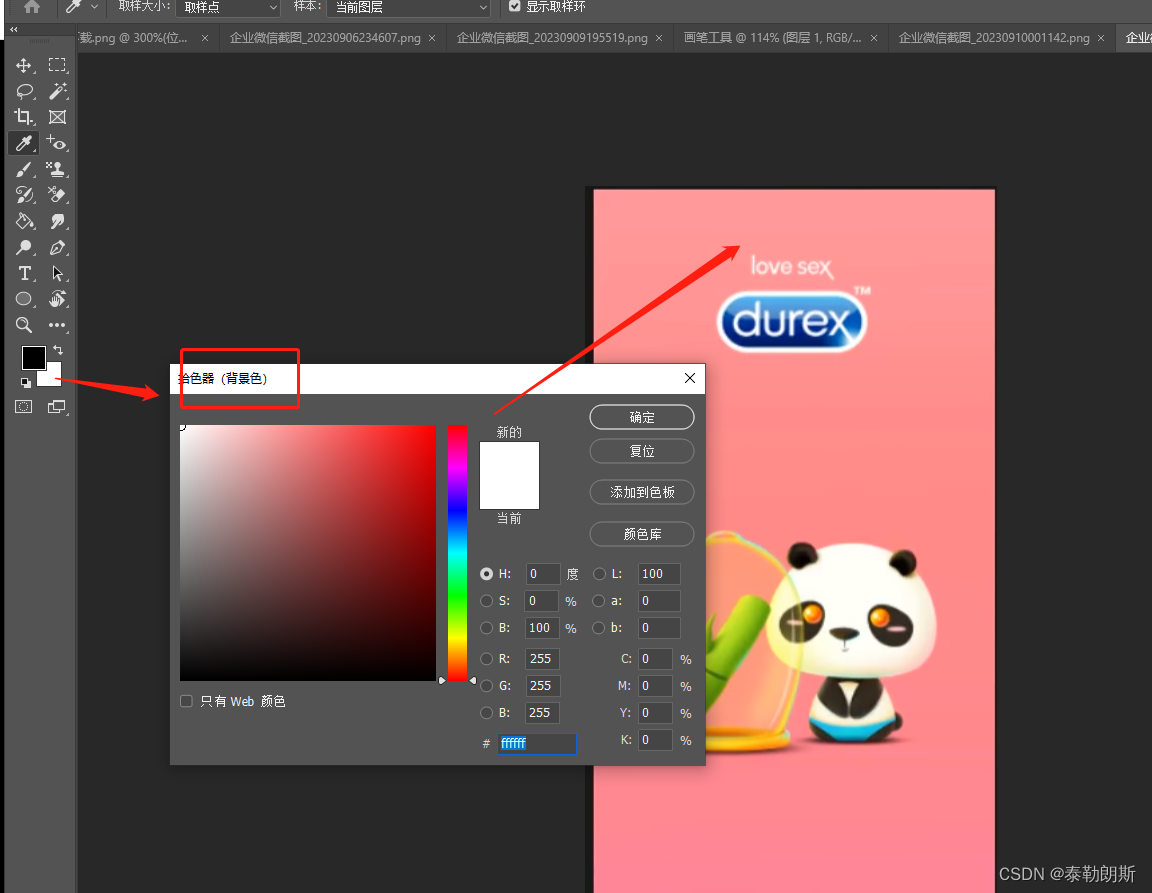Click 确定 to confirm color

(x=641, y=417)
